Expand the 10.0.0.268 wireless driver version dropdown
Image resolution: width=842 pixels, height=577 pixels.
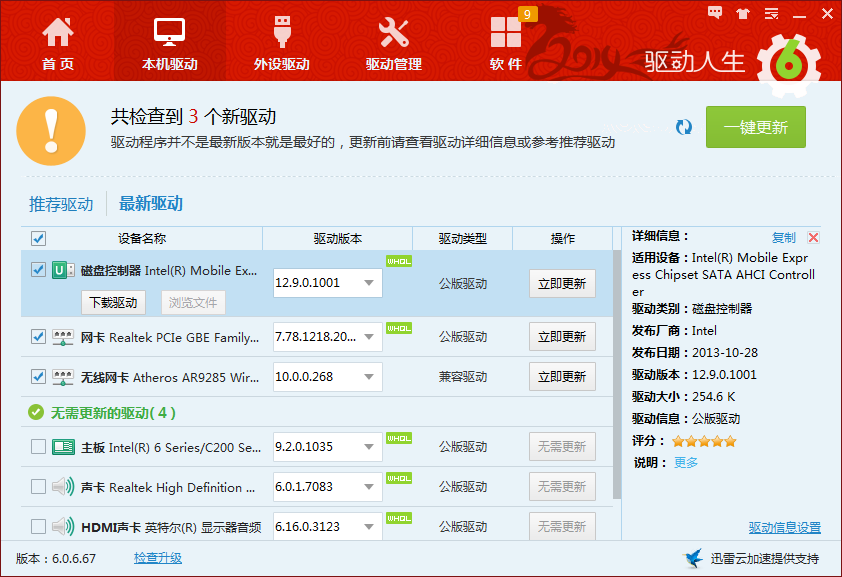pos(369,377)
